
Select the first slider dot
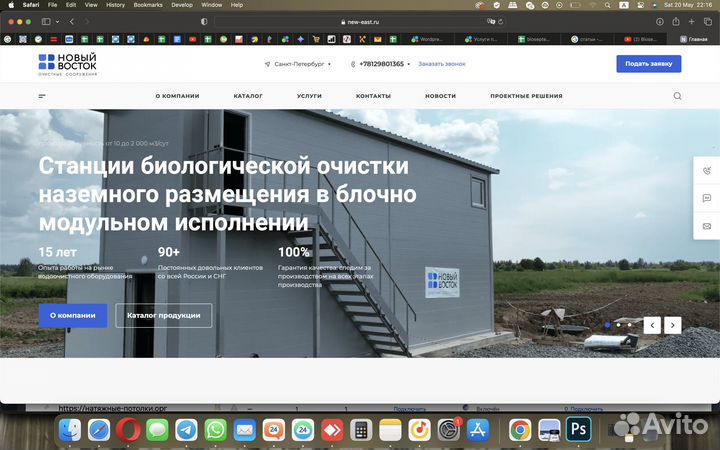(608, 325)
